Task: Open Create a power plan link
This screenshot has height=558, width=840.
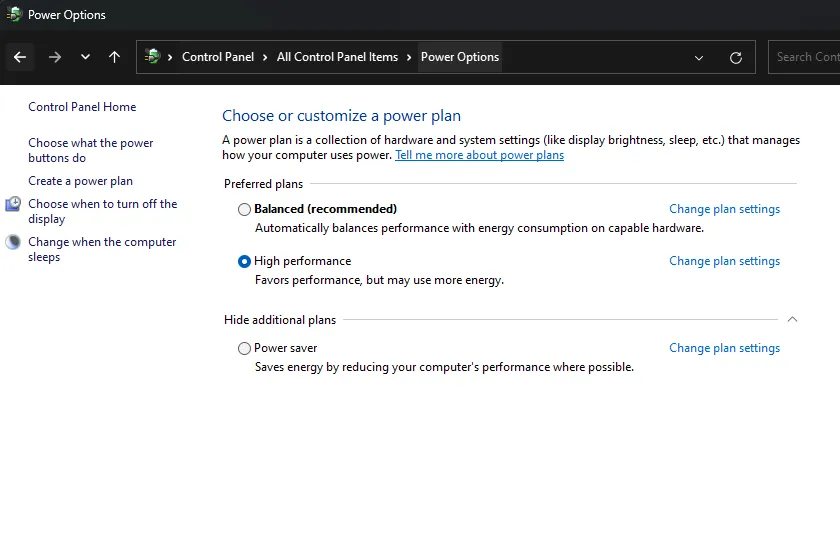Action: [x=80, y=181]
